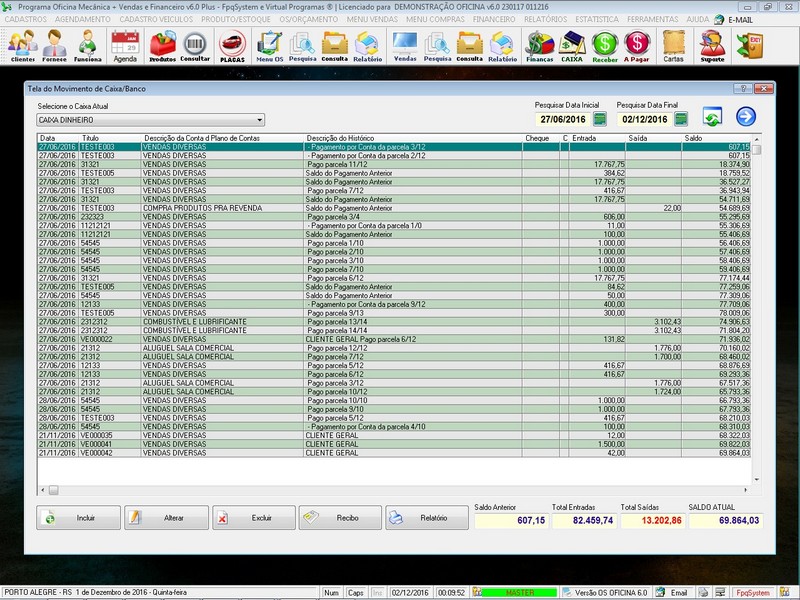800x600 pixels.
Task: Click Consulta icon left of Relatório
Action: 335,46
